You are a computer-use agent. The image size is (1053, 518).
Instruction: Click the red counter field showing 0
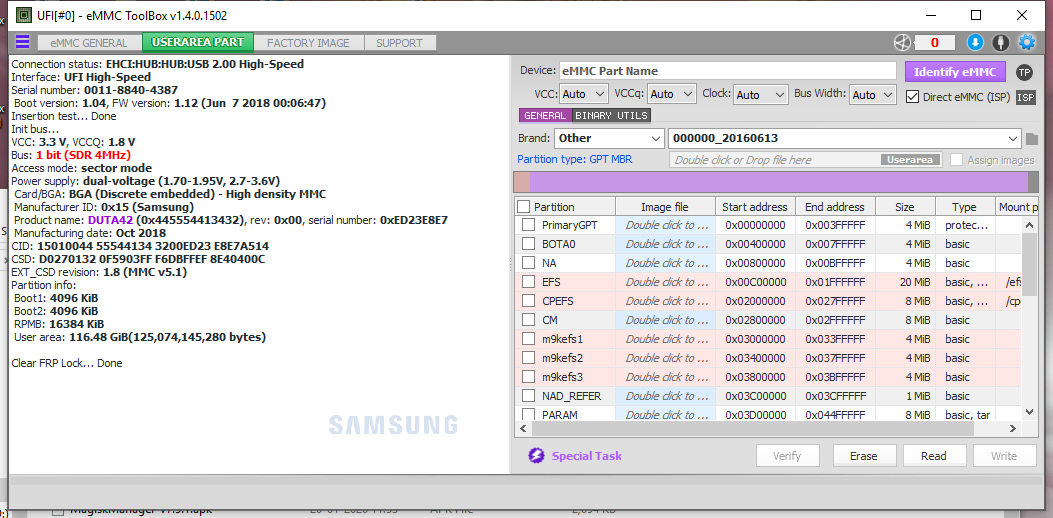tap(935, 43)
